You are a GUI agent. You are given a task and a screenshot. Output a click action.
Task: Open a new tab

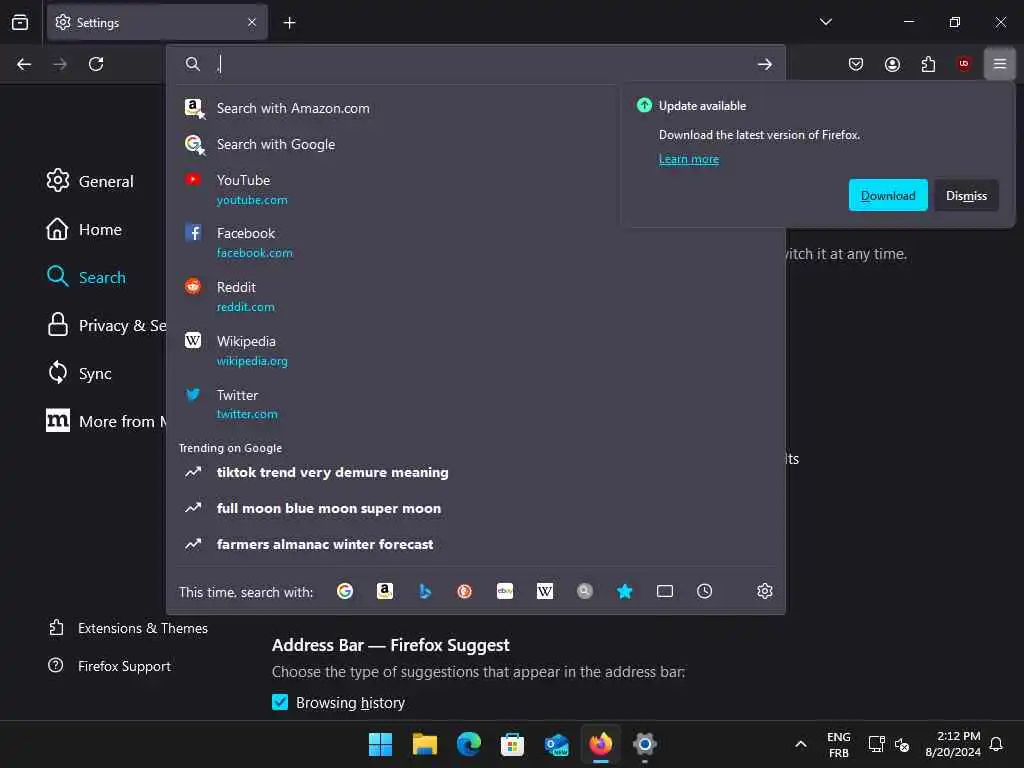point(289,23)
